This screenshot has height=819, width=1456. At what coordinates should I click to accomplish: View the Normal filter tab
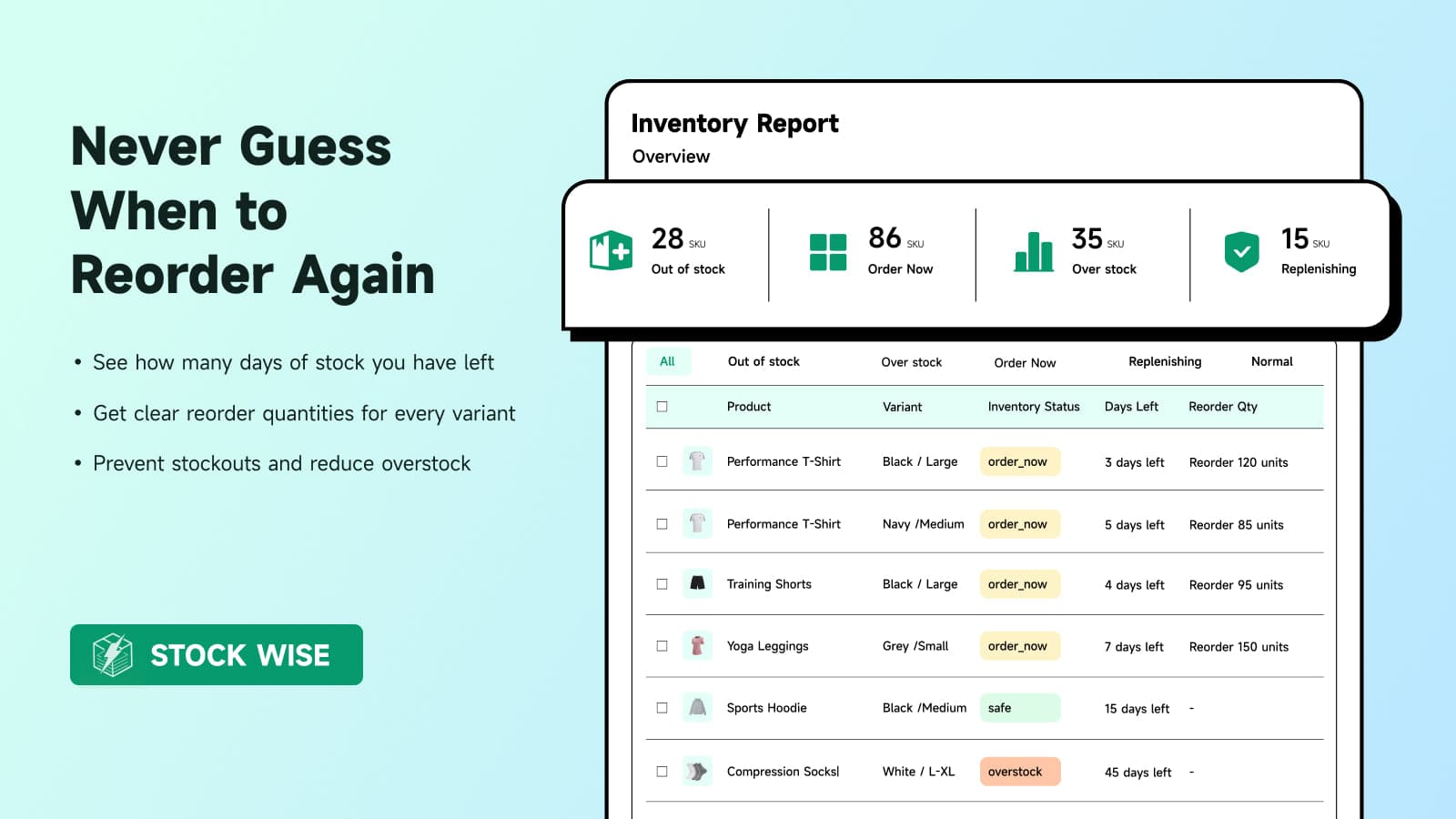pyautogui.click(x=1271, y=361)
